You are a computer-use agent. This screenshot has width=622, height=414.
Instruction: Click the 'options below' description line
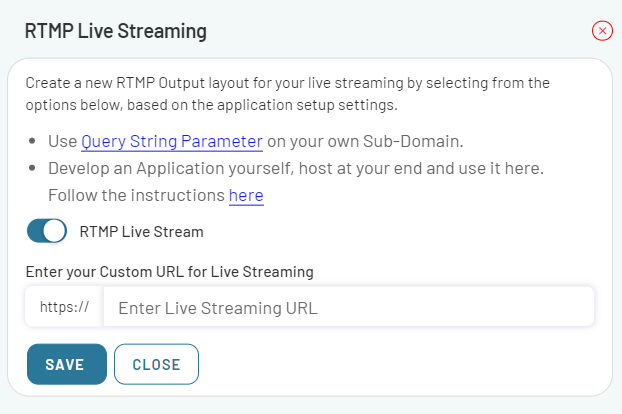click(211, 105)
